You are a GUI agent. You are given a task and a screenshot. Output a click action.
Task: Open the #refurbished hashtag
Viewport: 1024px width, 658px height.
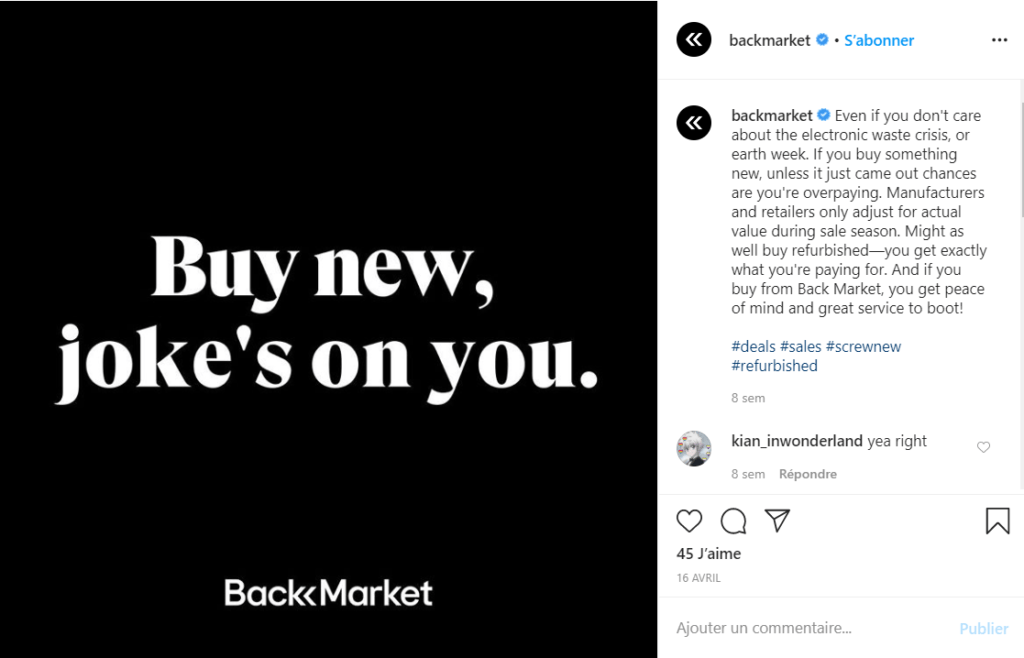[x=774, y=366]
